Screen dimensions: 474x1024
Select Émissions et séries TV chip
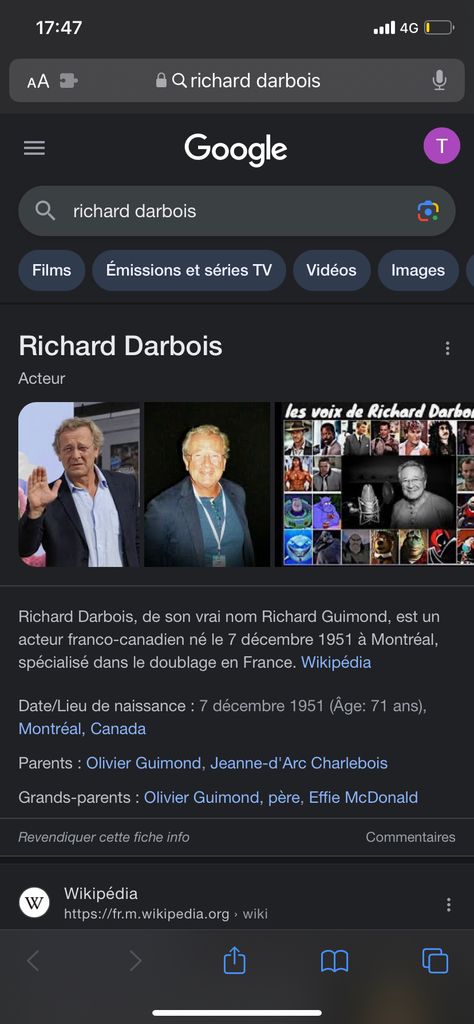(189, 270)
